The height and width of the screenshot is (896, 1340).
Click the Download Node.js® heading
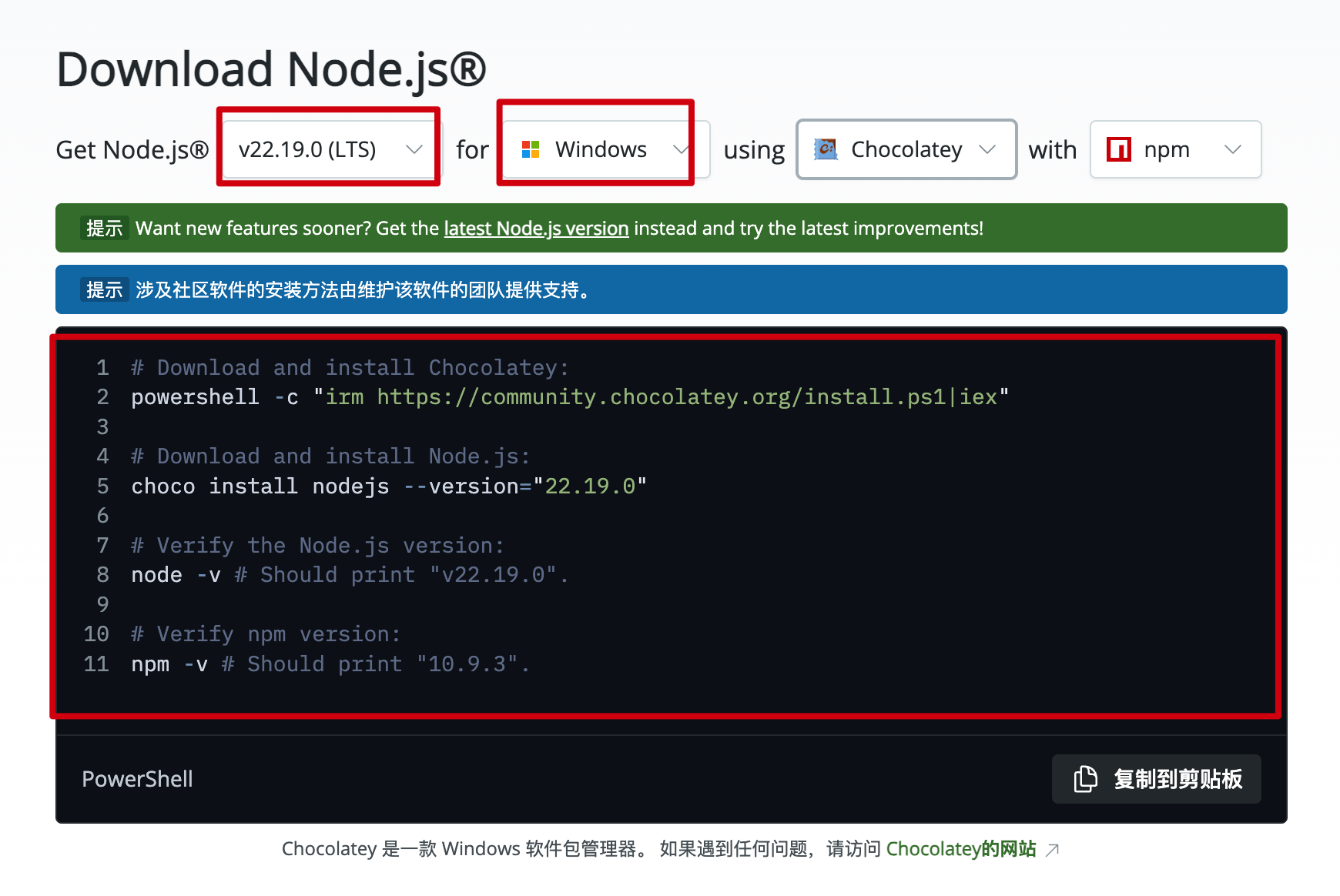(x=271, y=69)
